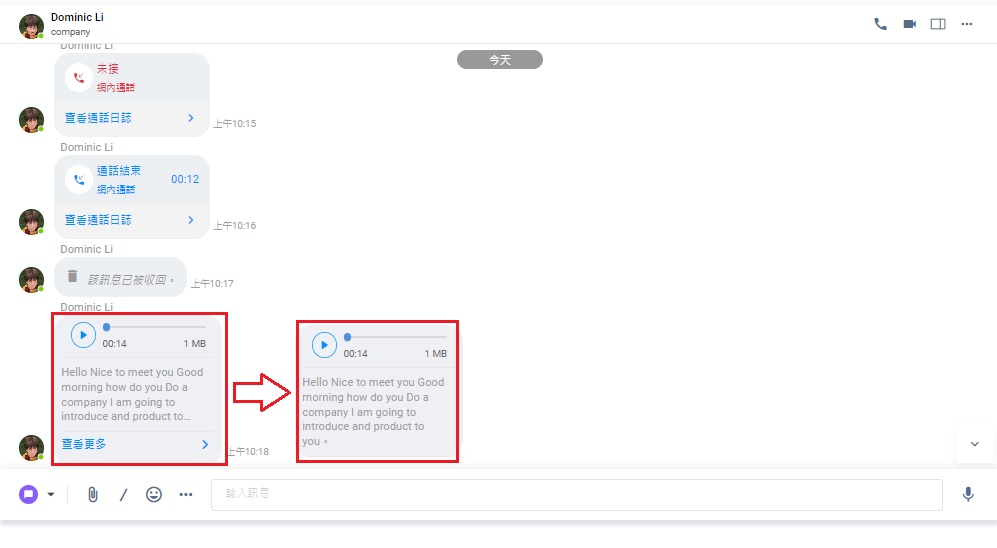This screenshot has width=997, height=548.
Task: Click transcript text ending 'product to…'
Action: pyautogui.click(x=132, y=394)
